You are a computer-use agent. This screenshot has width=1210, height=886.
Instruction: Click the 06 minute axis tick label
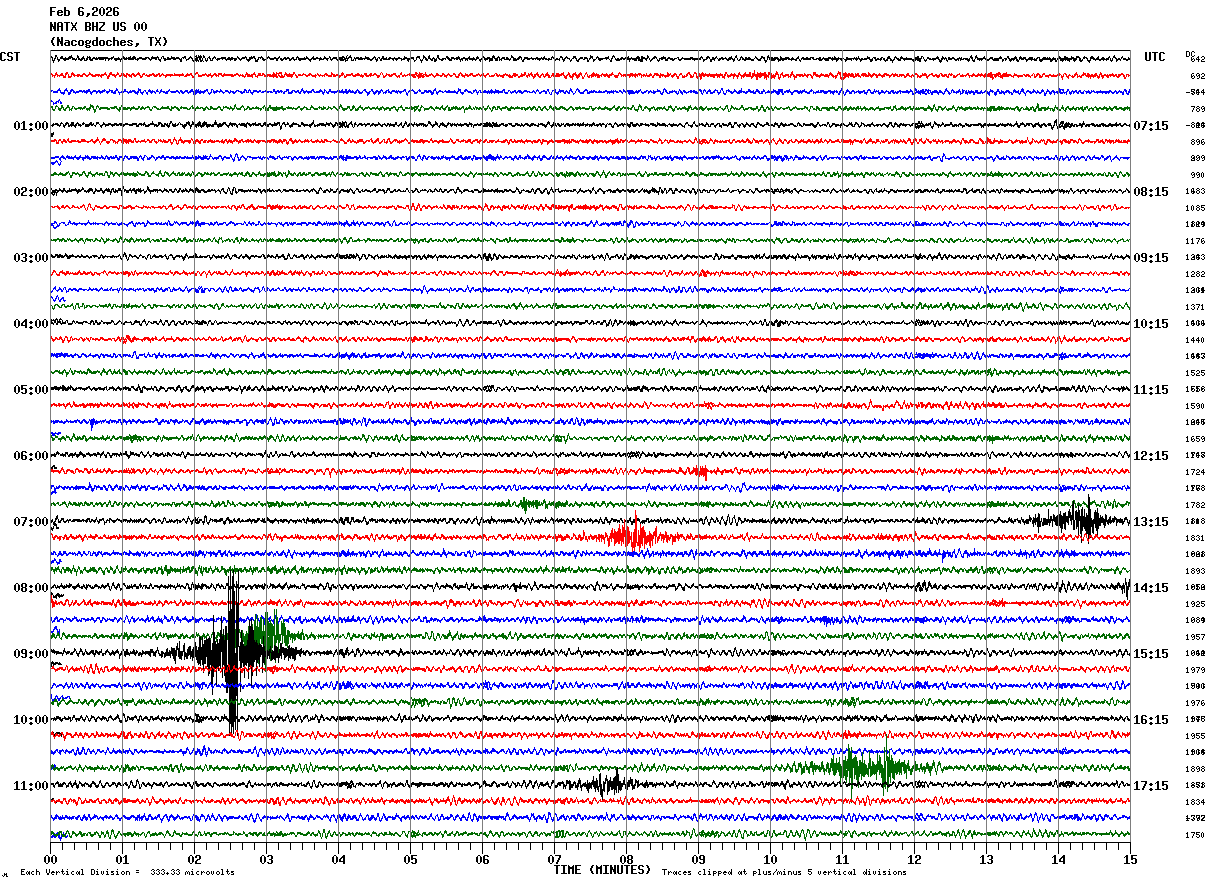482,859
